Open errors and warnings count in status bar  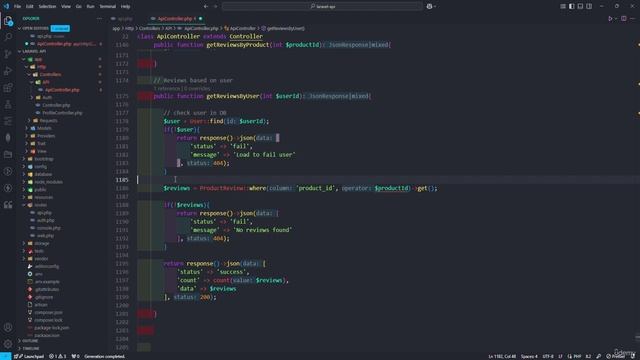coord(58,356)
